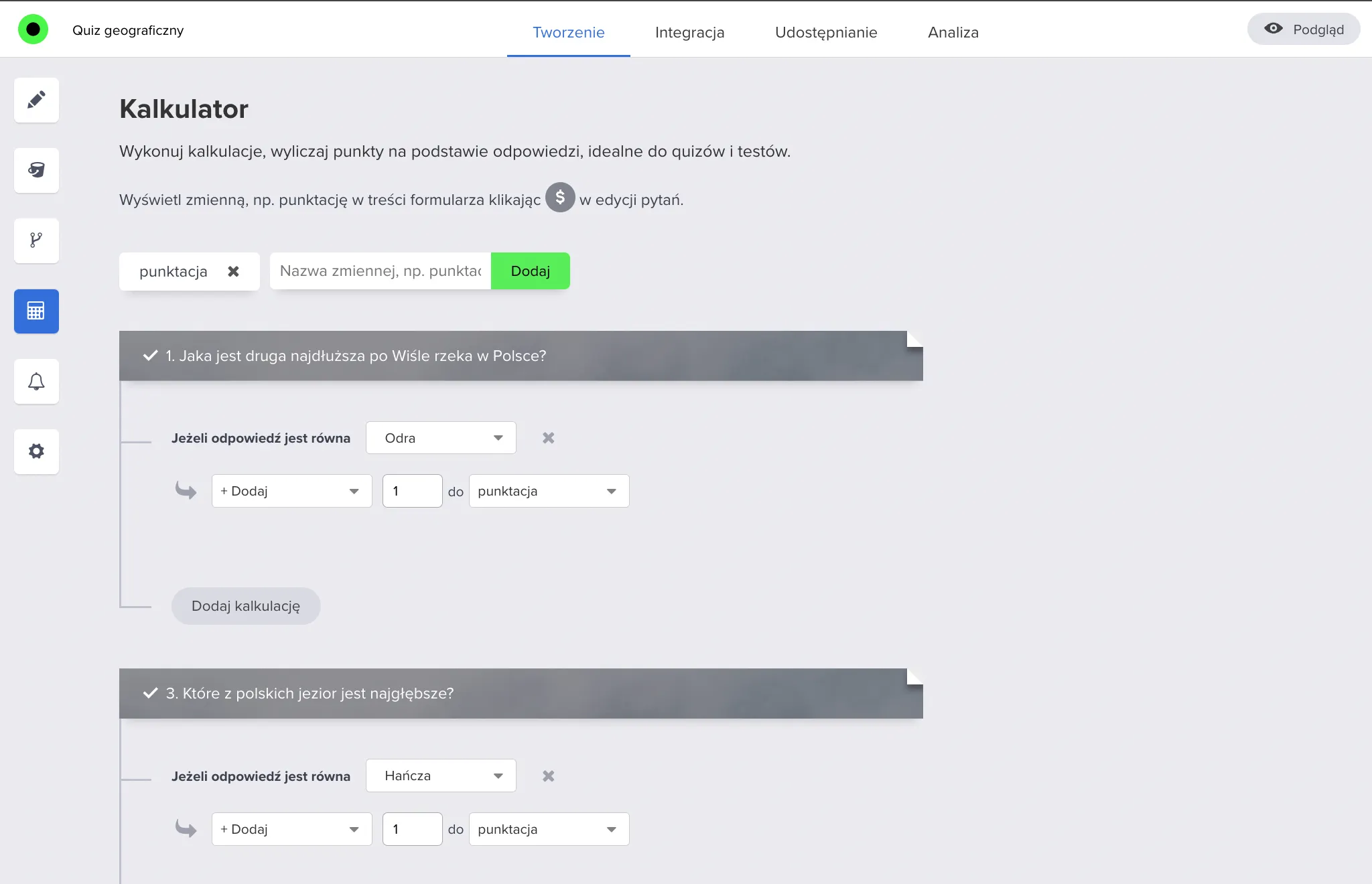This screenshot has width=1372, height=884.
Task: Open the Podgląd preview
Action: [x=1303, y=29]
